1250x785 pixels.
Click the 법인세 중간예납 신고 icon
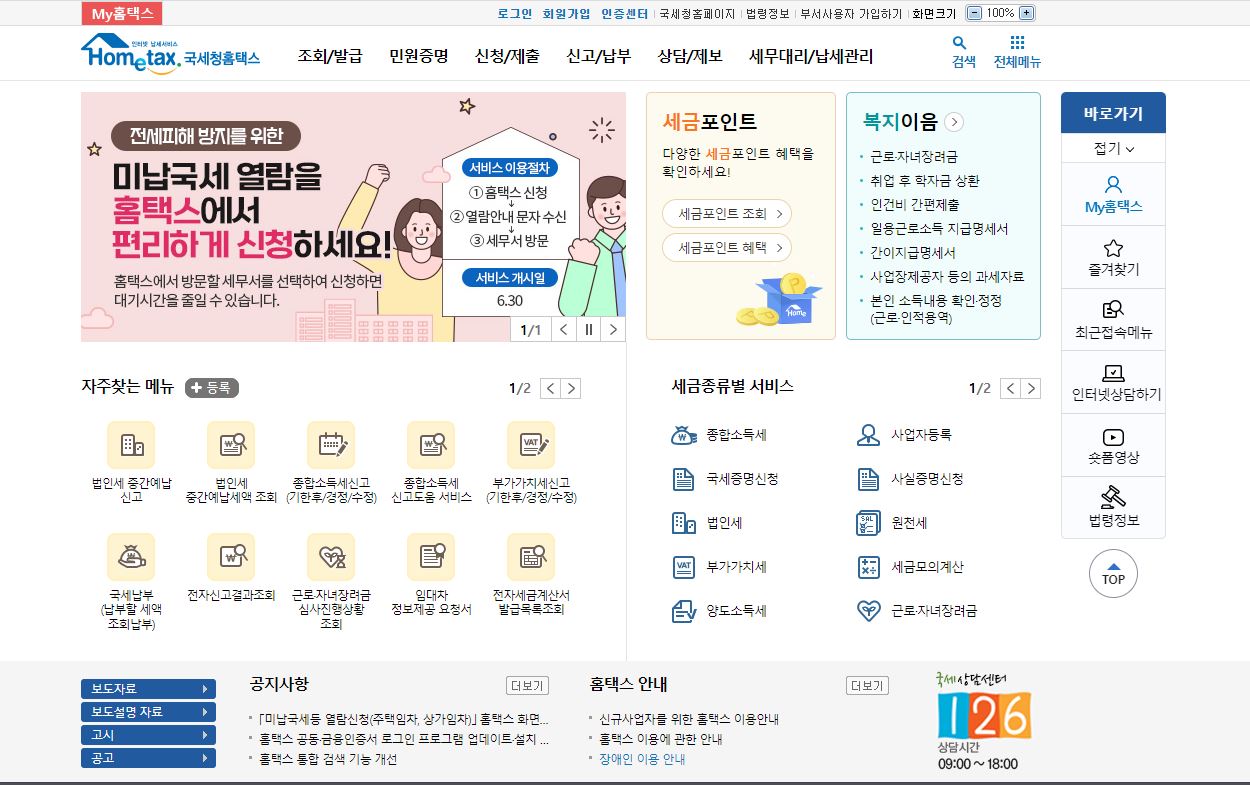[131, 445]
